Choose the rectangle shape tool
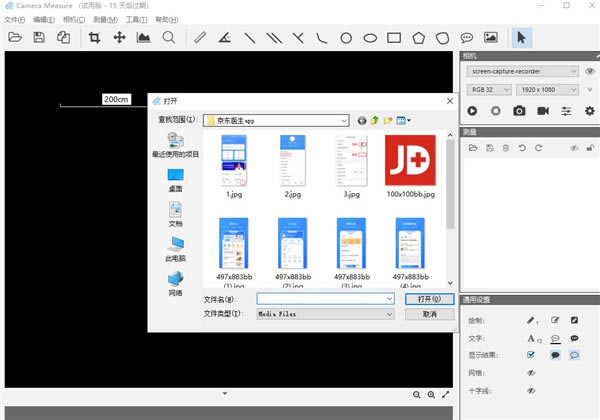Screen dimensions: 600x420 (394, 38)
